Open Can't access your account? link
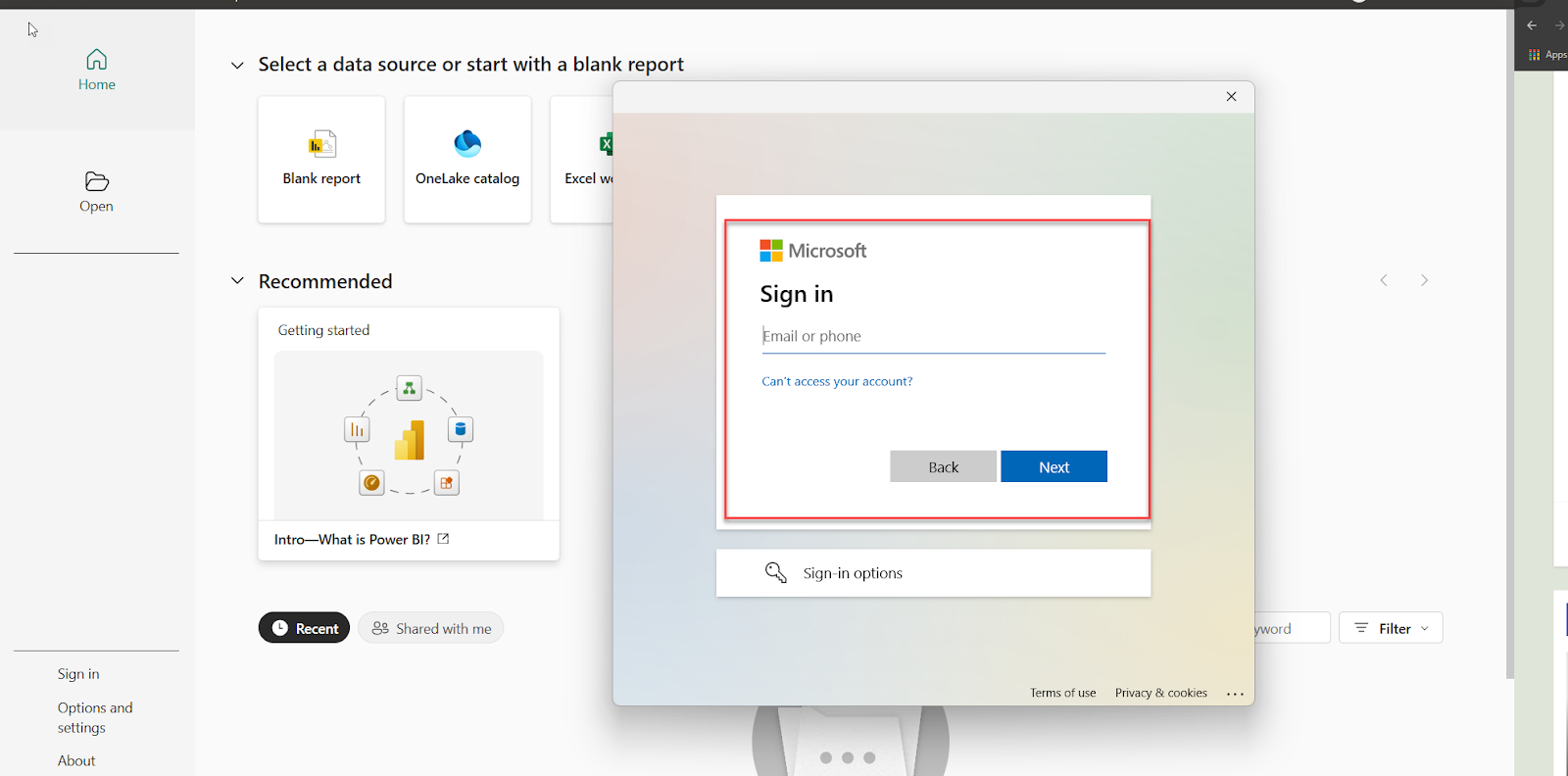 837,381
